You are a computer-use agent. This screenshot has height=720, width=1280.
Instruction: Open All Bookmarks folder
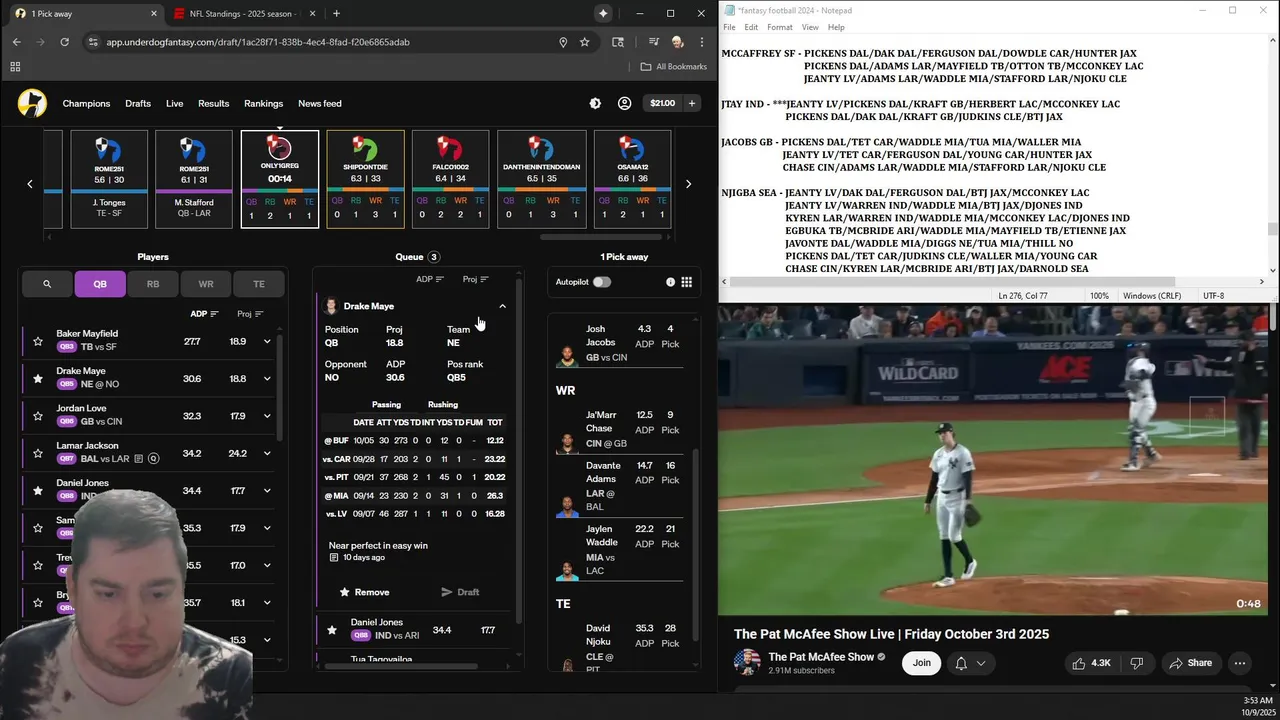(673, 67)
